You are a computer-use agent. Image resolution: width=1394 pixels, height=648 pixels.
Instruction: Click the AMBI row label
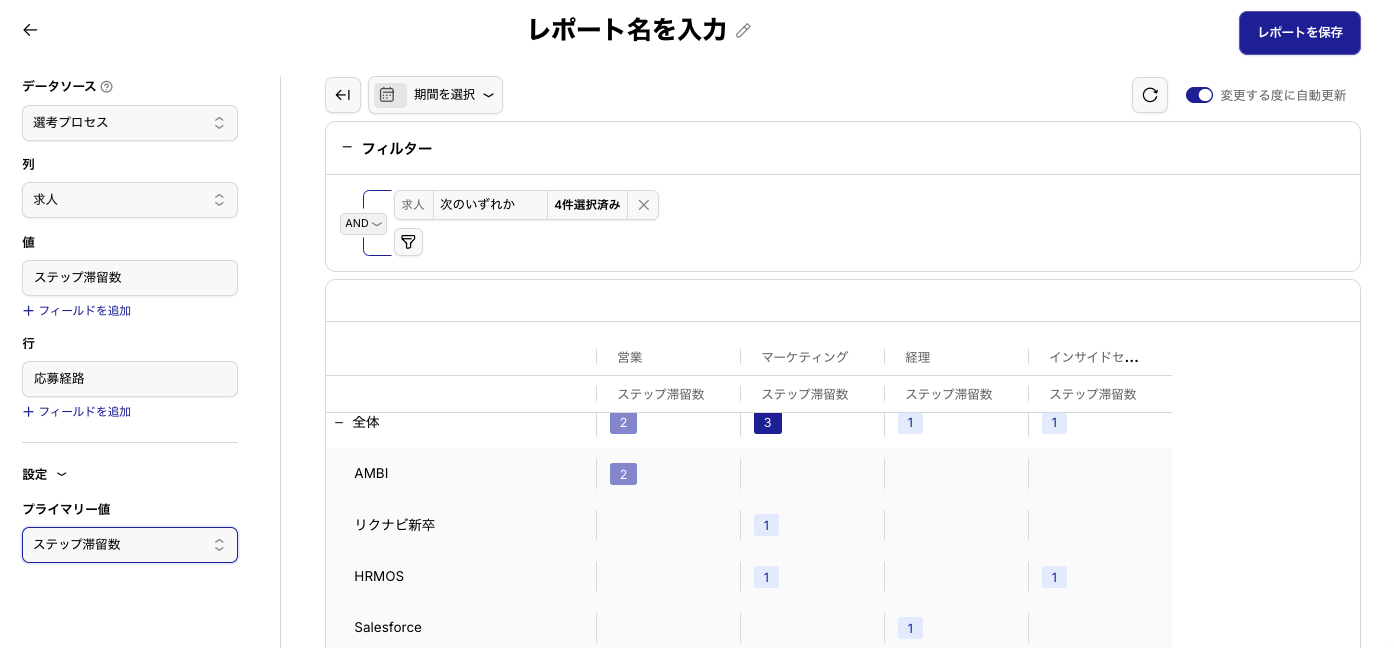[x=371, y=473]
